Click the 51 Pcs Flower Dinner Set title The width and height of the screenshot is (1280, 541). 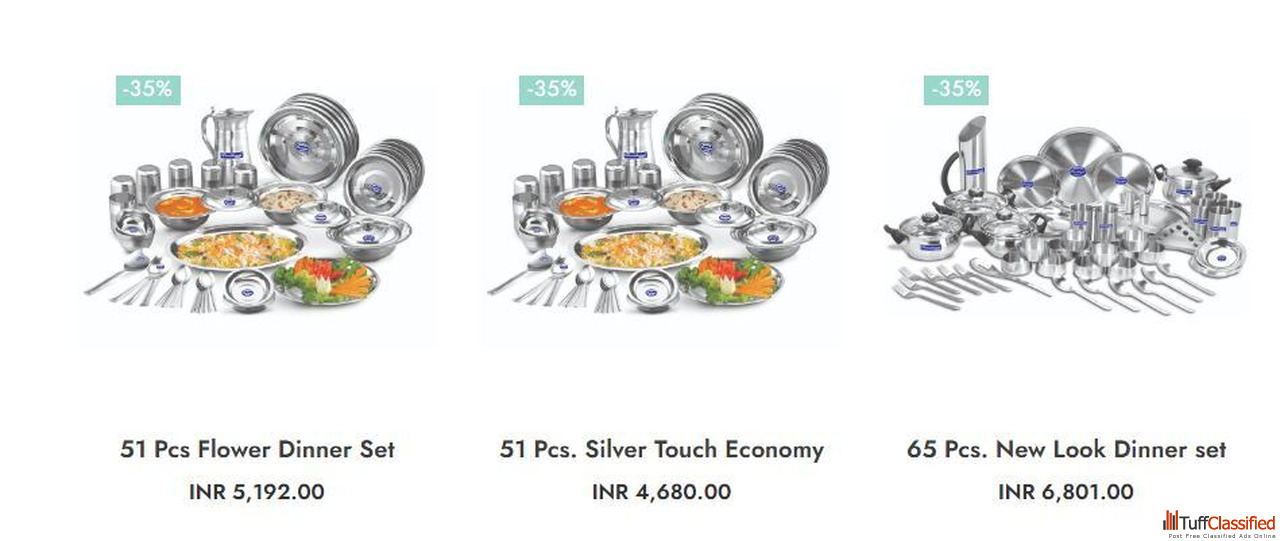(258, 449)
